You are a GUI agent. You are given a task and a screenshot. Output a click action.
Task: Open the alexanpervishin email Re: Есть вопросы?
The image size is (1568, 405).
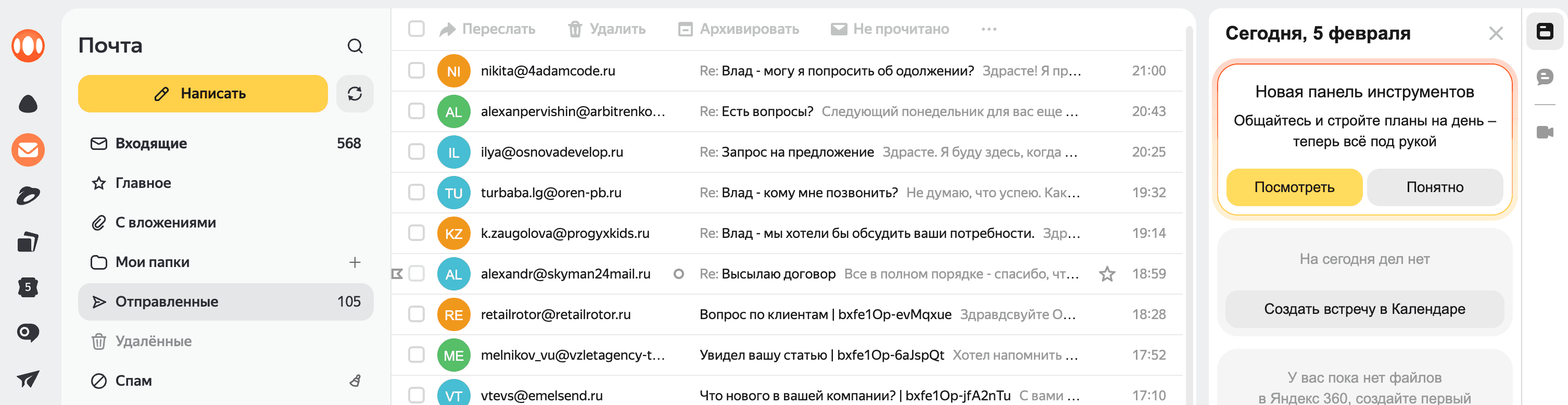(x=787, y=111)
